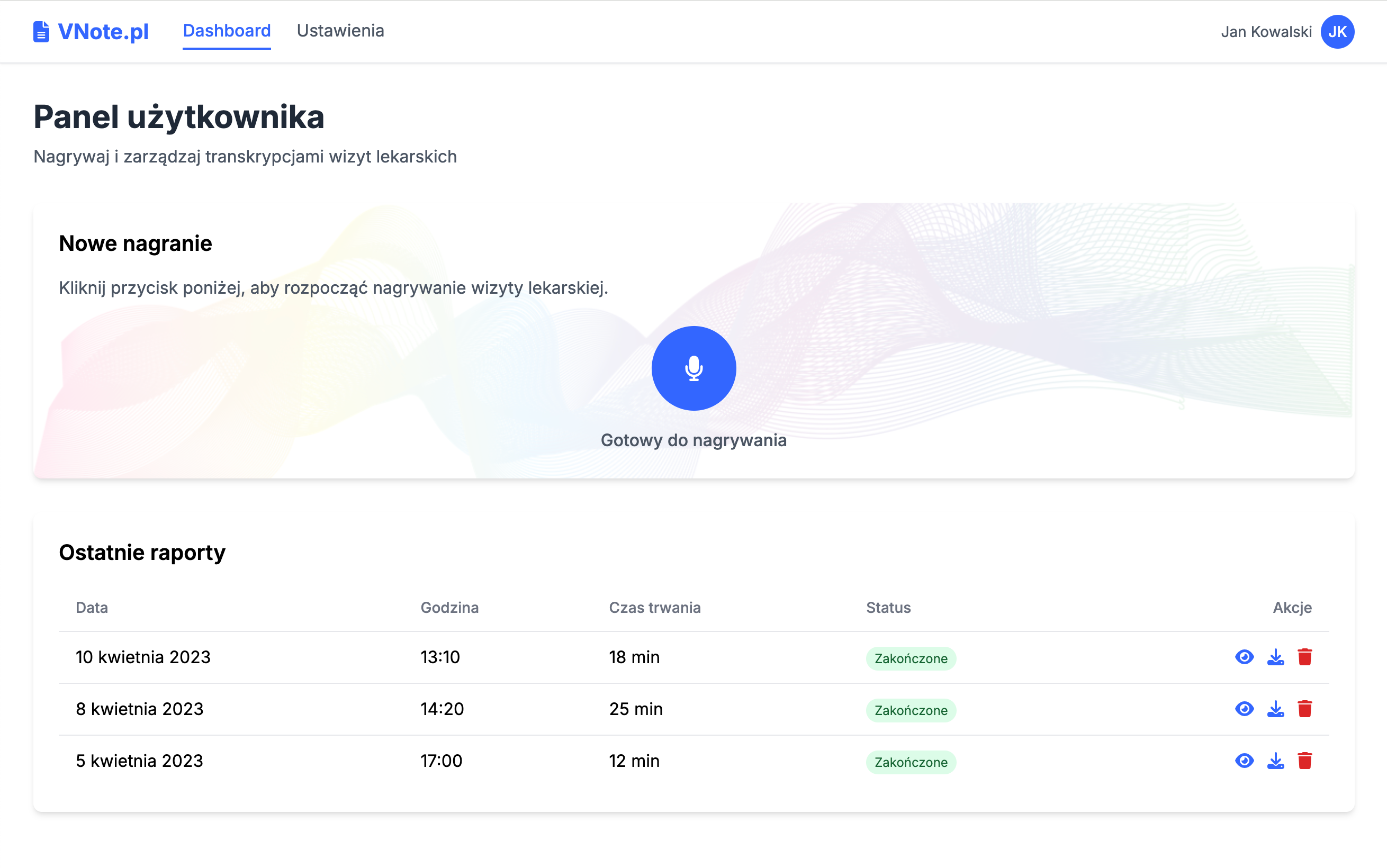Click the VNote.pl document logo icon

click(x=41, y=32)
